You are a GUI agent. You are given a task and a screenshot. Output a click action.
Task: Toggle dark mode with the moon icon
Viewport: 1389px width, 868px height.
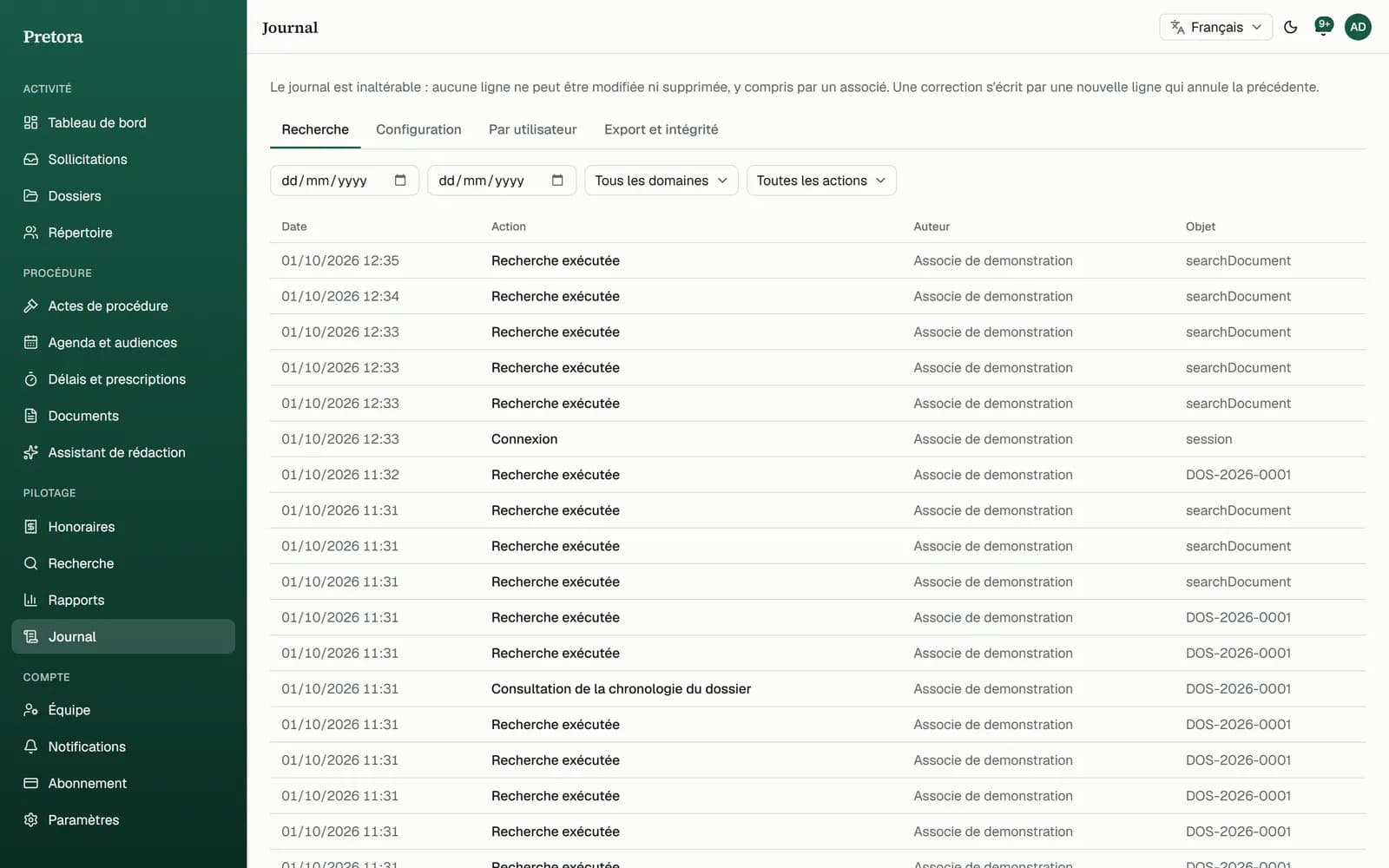tap(1291, 27)
